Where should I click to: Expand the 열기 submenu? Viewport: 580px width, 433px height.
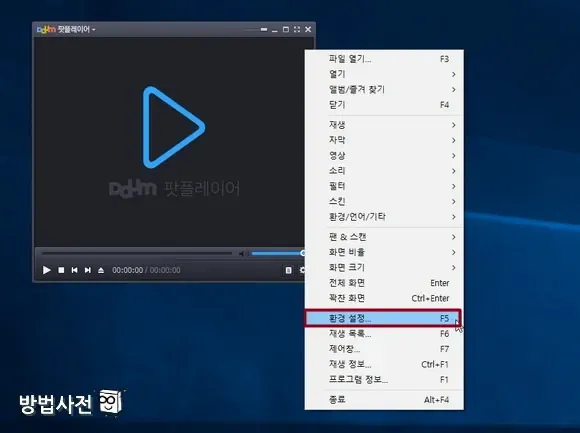pos(384,74)
